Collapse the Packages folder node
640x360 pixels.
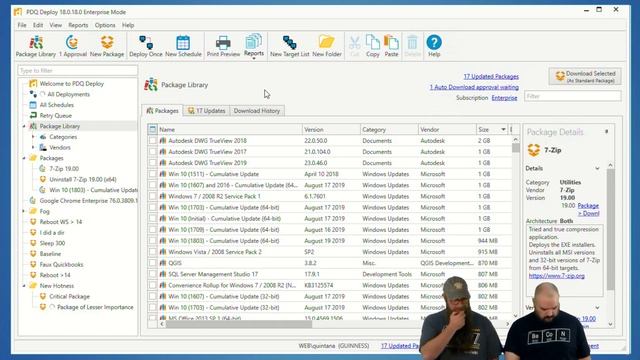[x=24, y=158]
